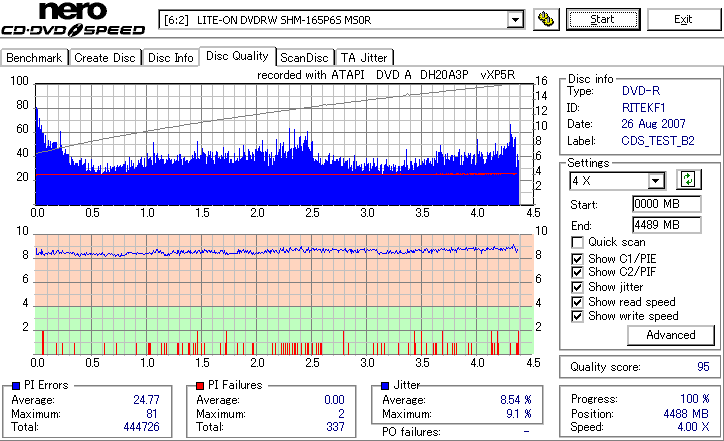Click the Nero CD-DVD Speed logo
Viewport: 724px width, 441px height.
pyautogui.click(x=73, y=19)
